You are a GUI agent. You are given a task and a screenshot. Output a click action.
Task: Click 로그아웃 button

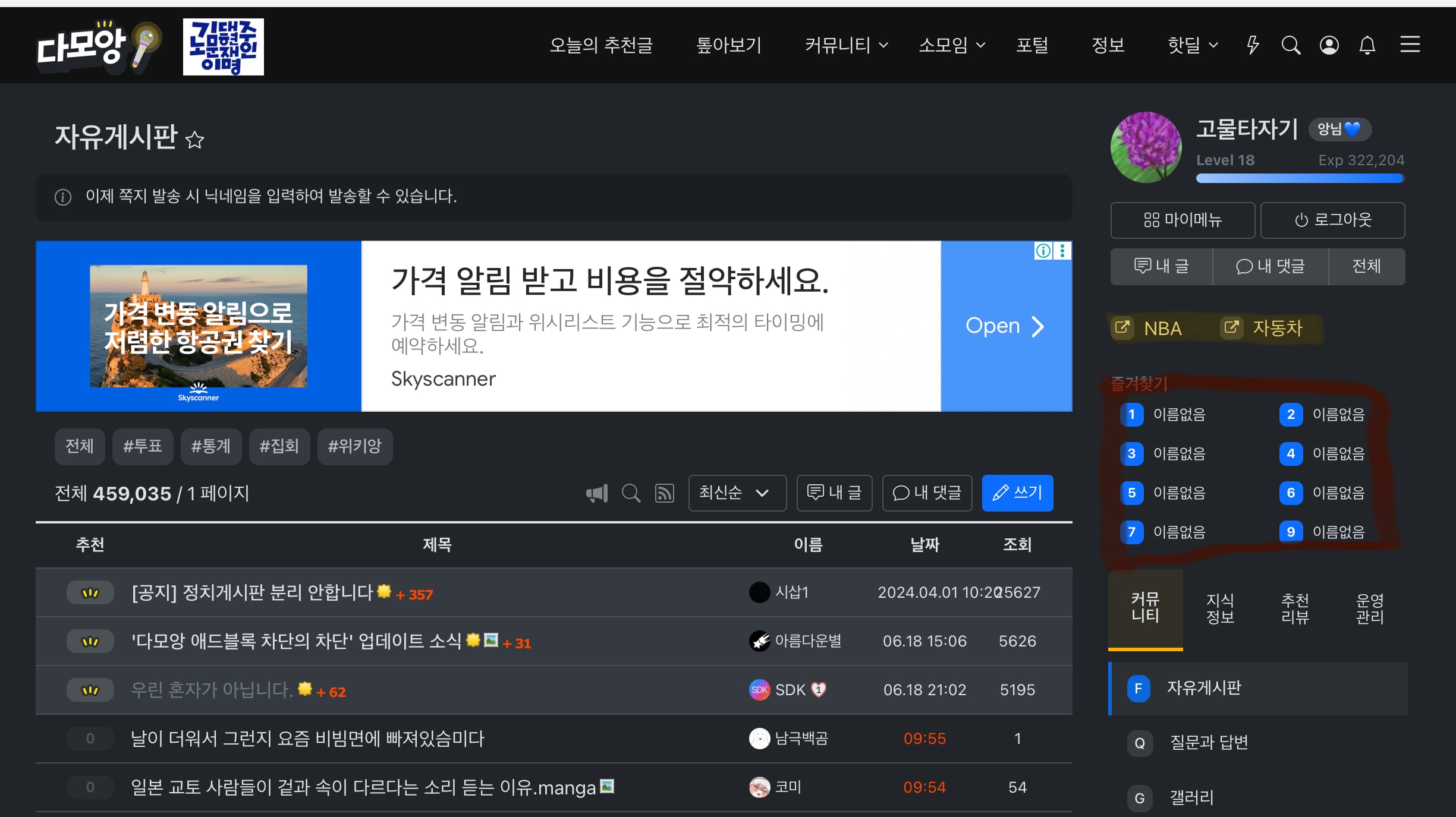(1332, 220)
